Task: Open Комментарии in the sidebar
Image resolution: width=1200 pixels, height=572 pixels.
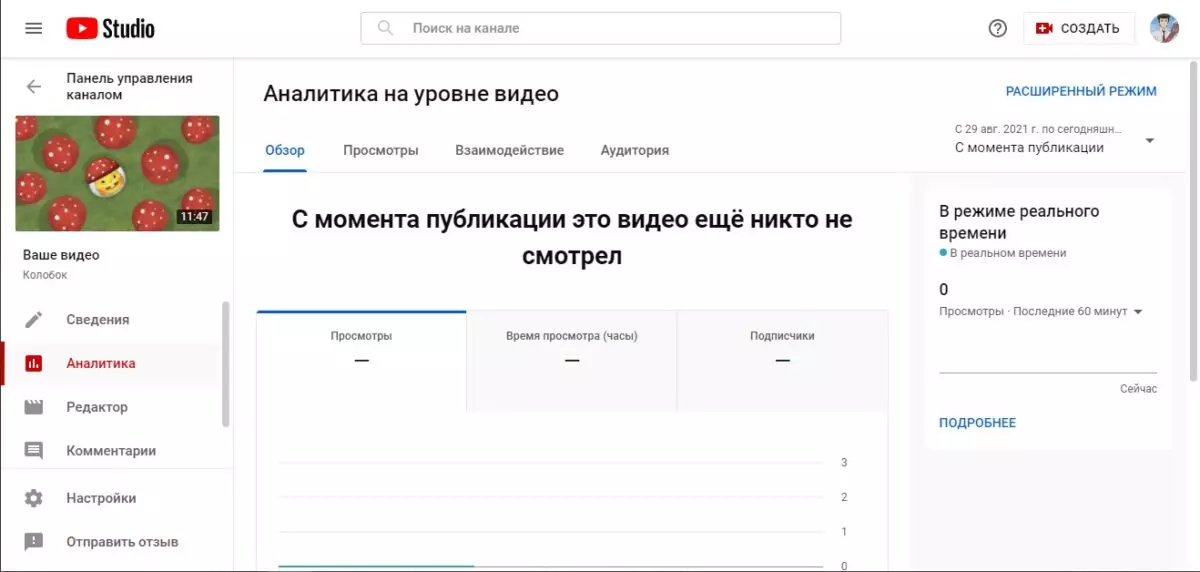Action: pyautogui.click(x=110, y=451)
